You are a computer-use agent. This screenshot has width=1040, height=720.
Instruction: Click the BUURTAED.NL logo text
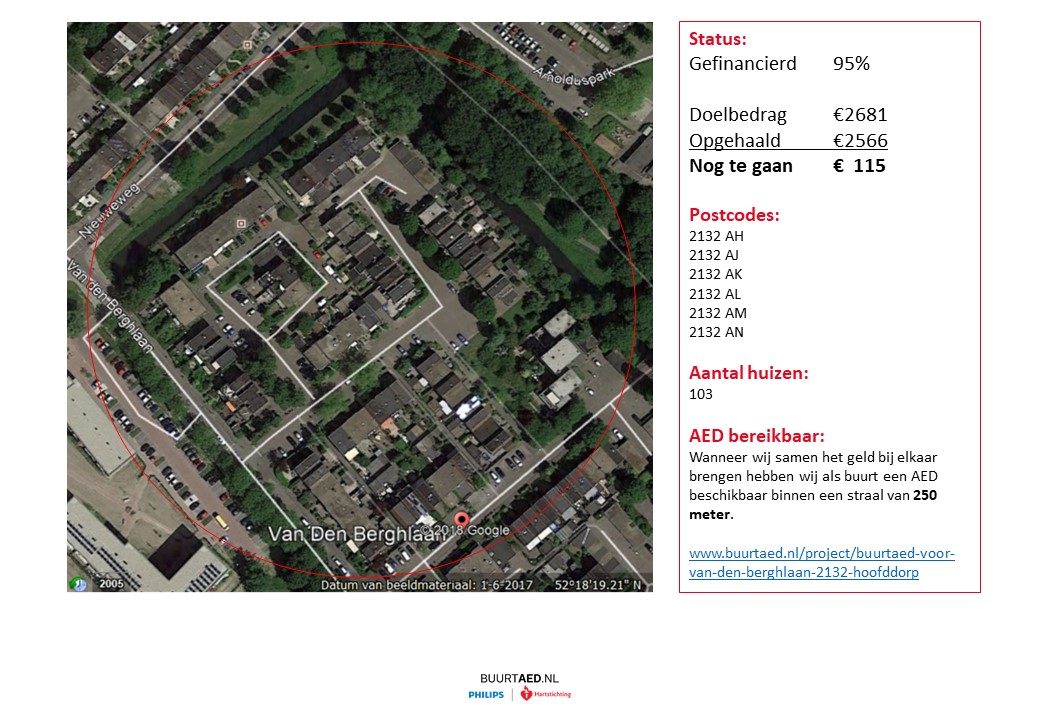pos(519,678)
